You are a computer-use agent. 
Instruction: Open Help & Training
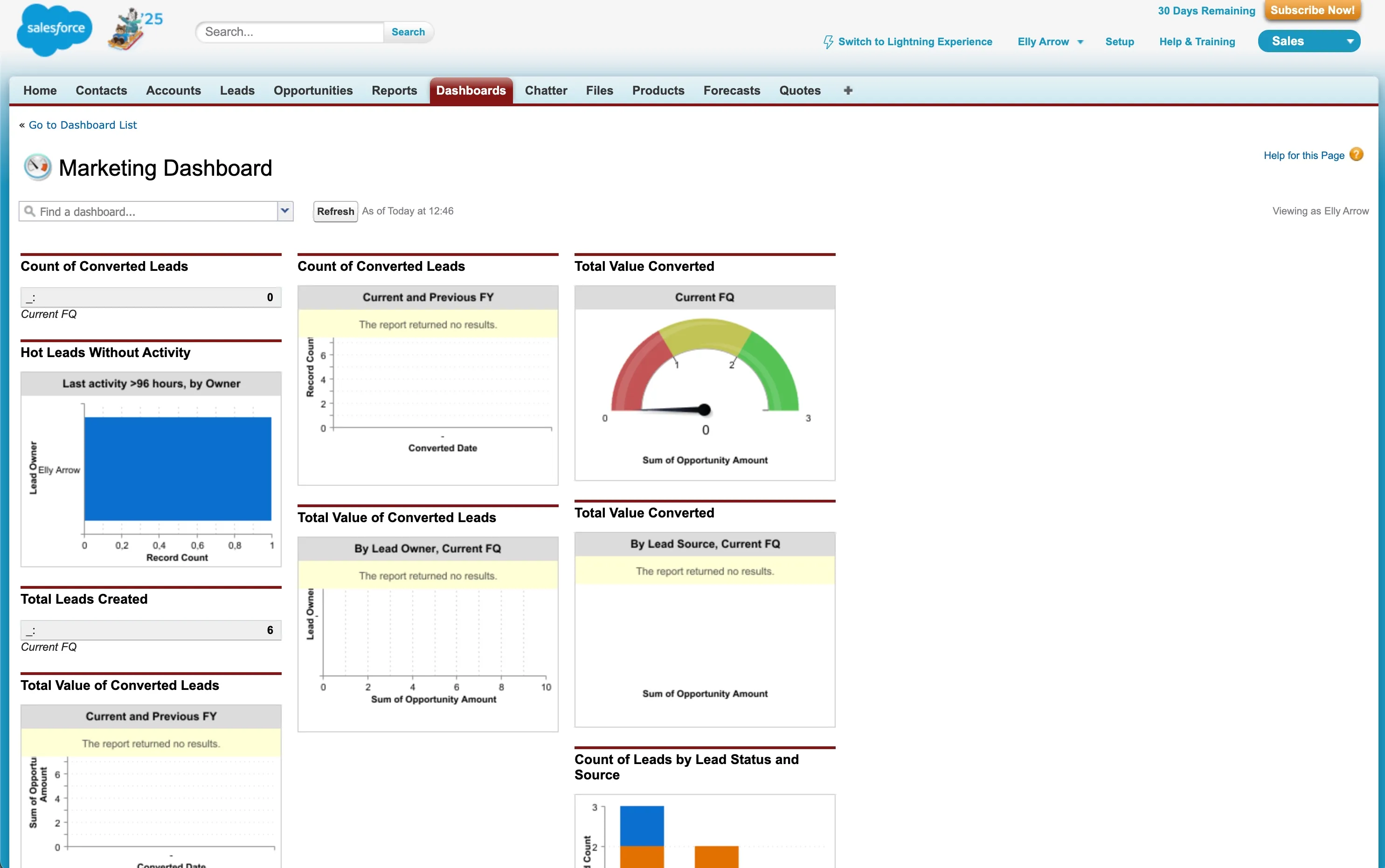(x=1197, y=41)
